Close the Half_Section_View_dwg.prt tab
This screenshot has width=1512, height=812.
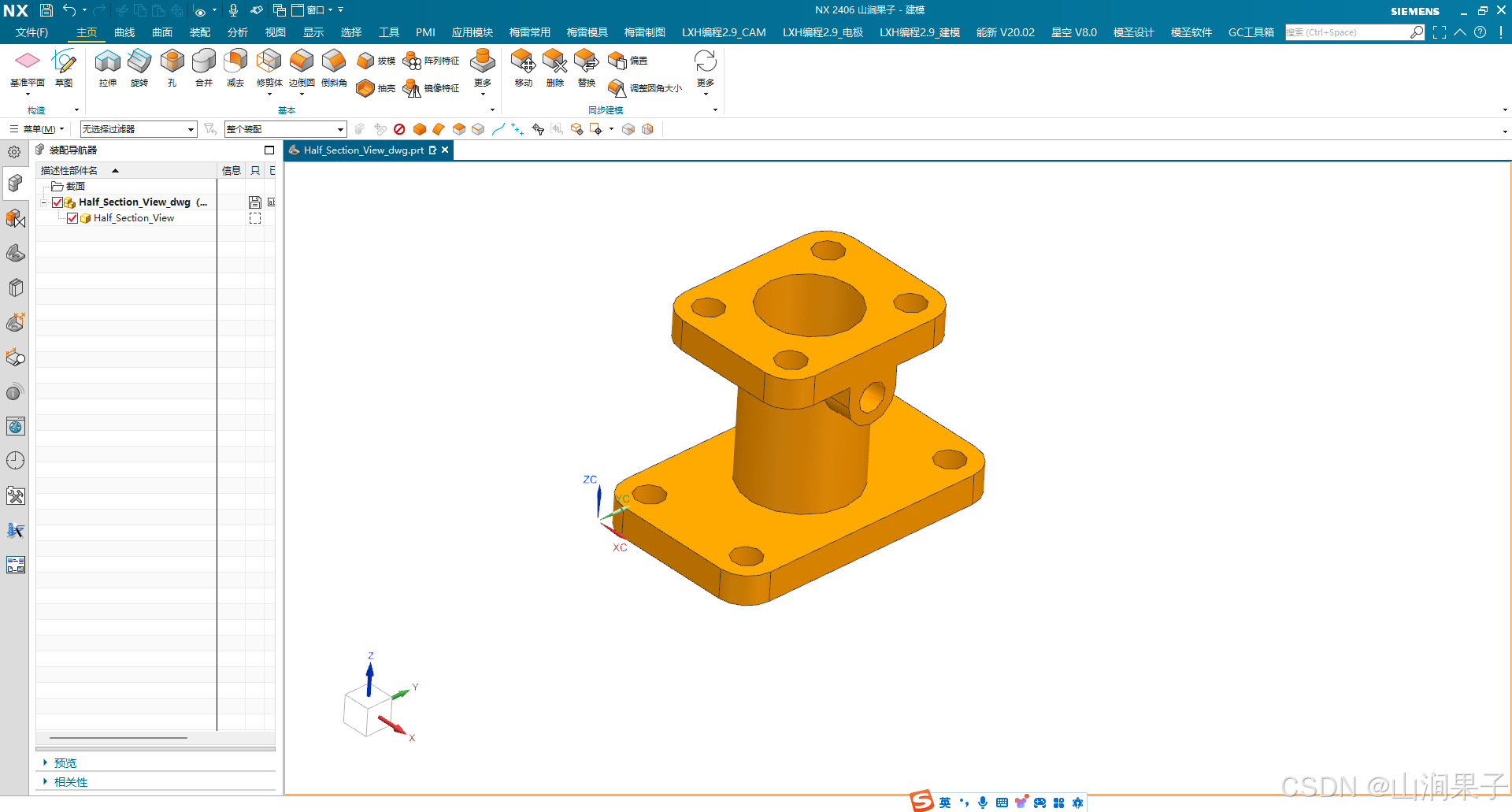tap(445, 150)
